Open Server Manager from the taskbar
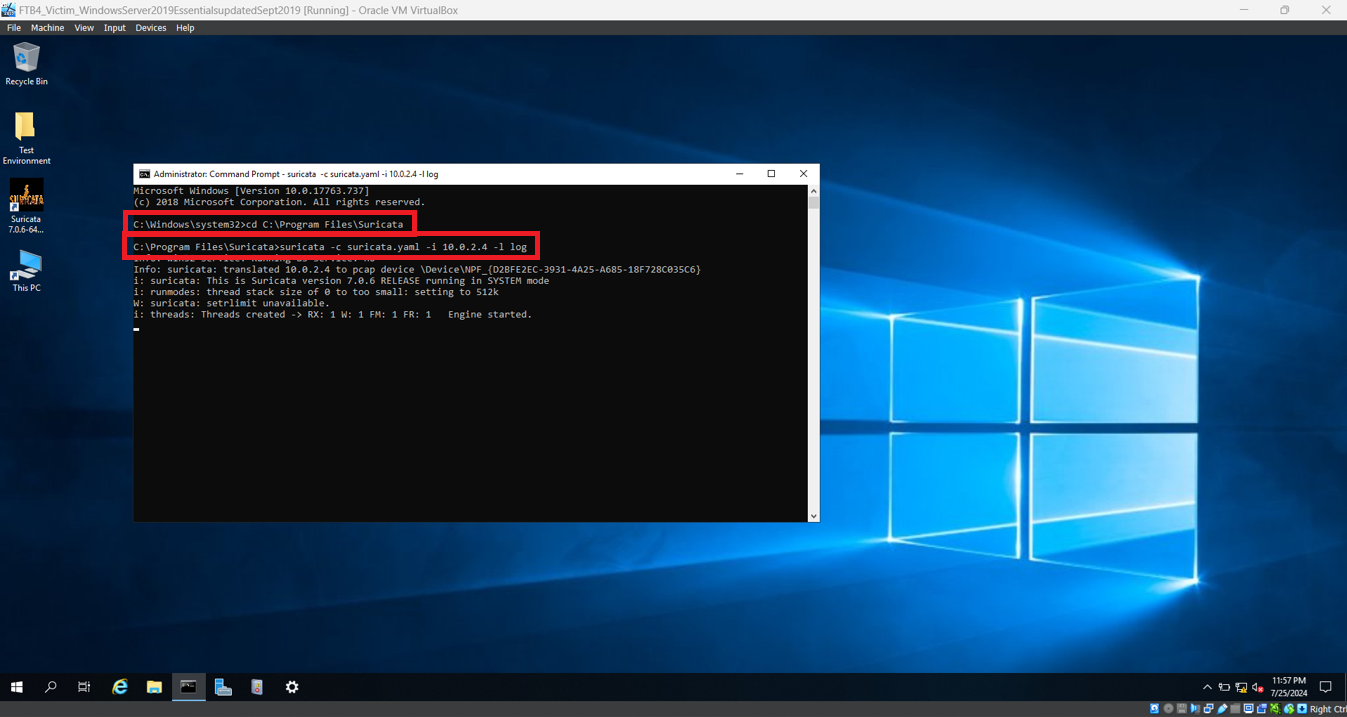Image resolution: width=1347 pixels, height=717 pixels. click(223, 687)
